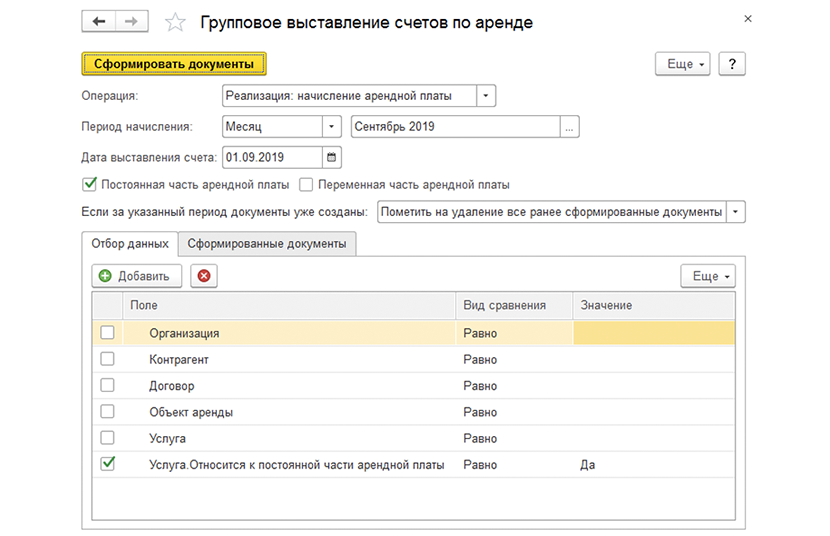This screenshot has width=830, height=536.
Task: Click the Вид сравнения column header
Action: [514, 305]
